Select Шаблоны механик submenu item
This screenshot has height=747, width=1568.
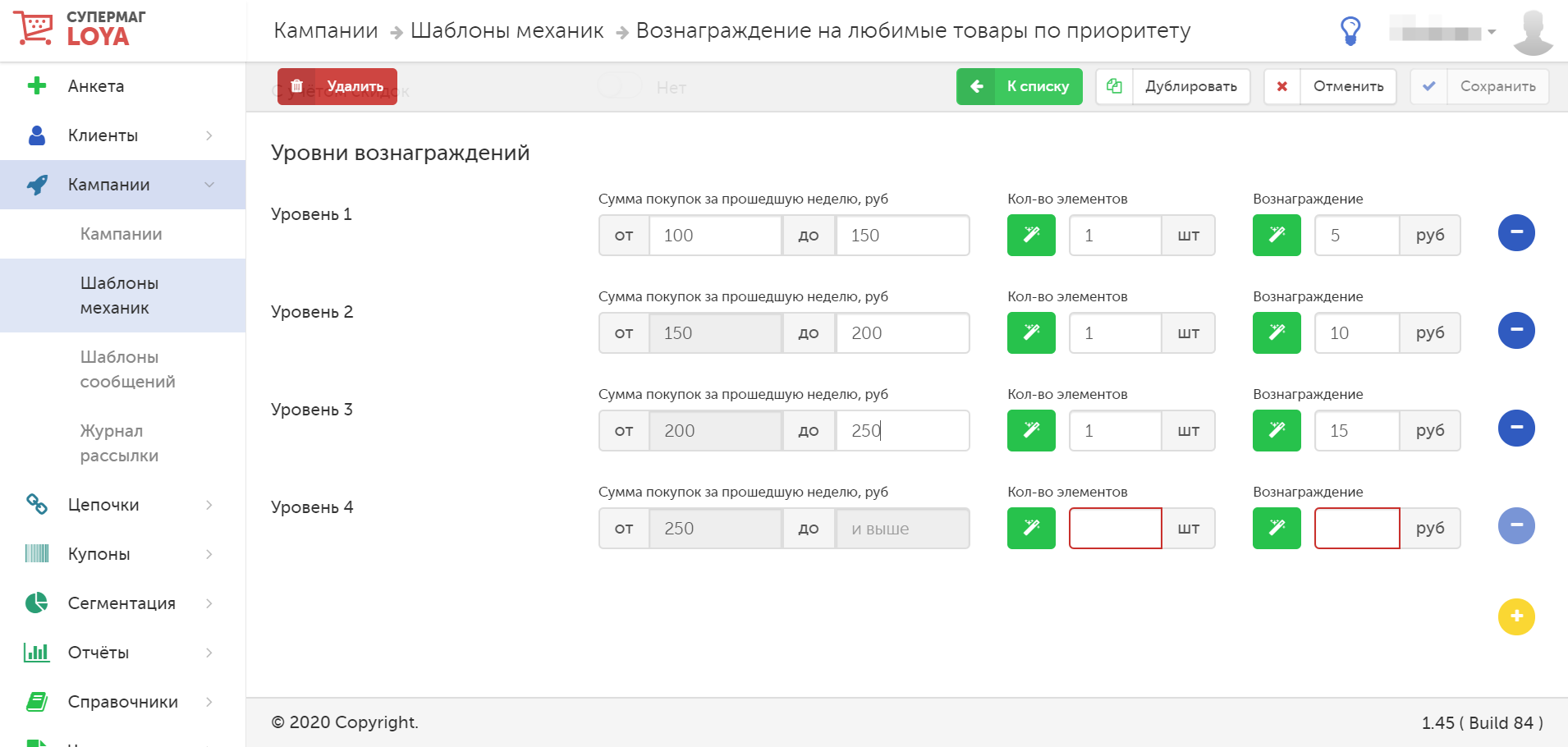coord(123,296)
